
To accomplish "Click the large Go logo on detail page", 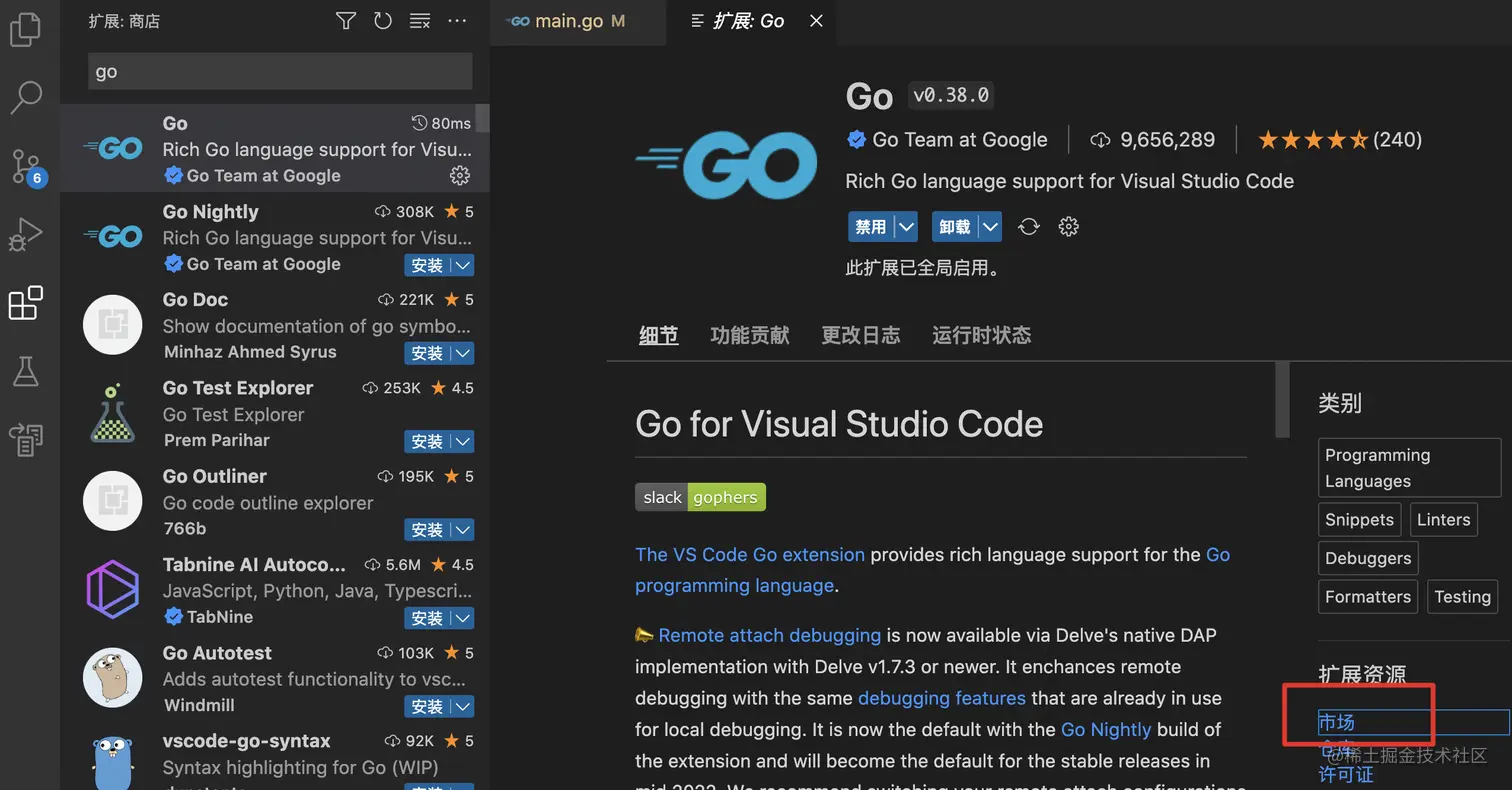I will click(x=726, y=165).
